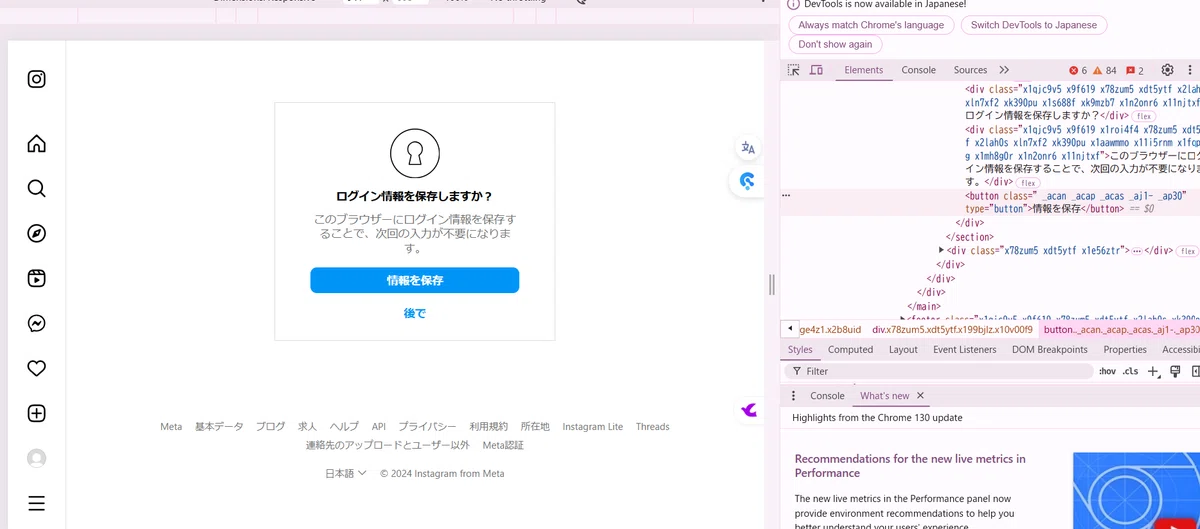Viewport: 1200px width, 529px height.
Task: Open the 日本語 language dropdown
Action: (x=346, y=474)
